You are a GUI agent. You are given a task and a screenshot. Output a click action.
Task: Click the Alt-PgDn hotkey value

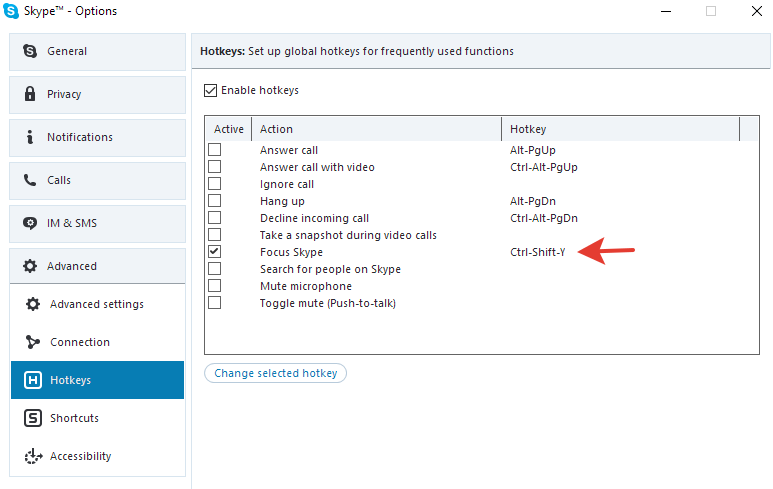click(533, 201)
